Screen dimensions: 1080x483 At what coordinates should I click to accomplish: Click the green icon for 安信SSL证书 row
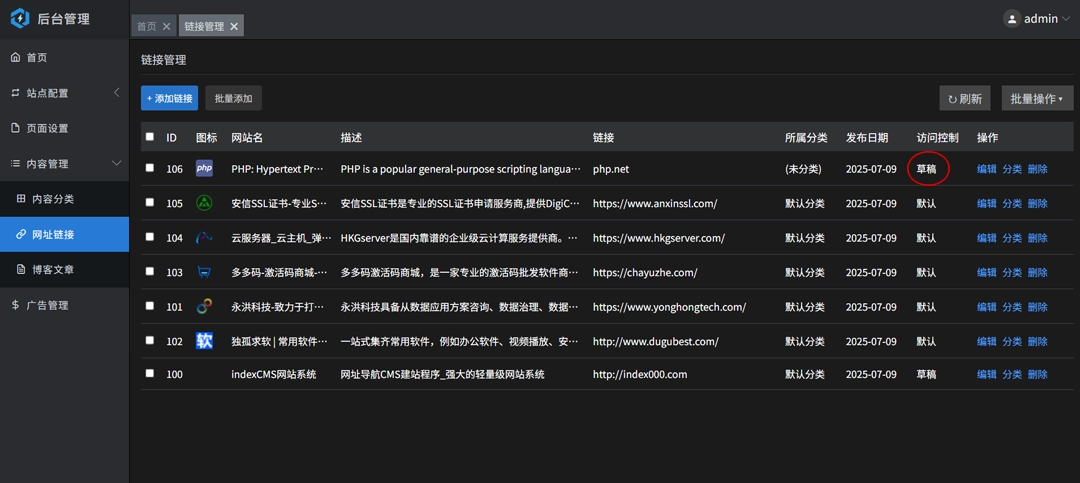tap(204, 203)
